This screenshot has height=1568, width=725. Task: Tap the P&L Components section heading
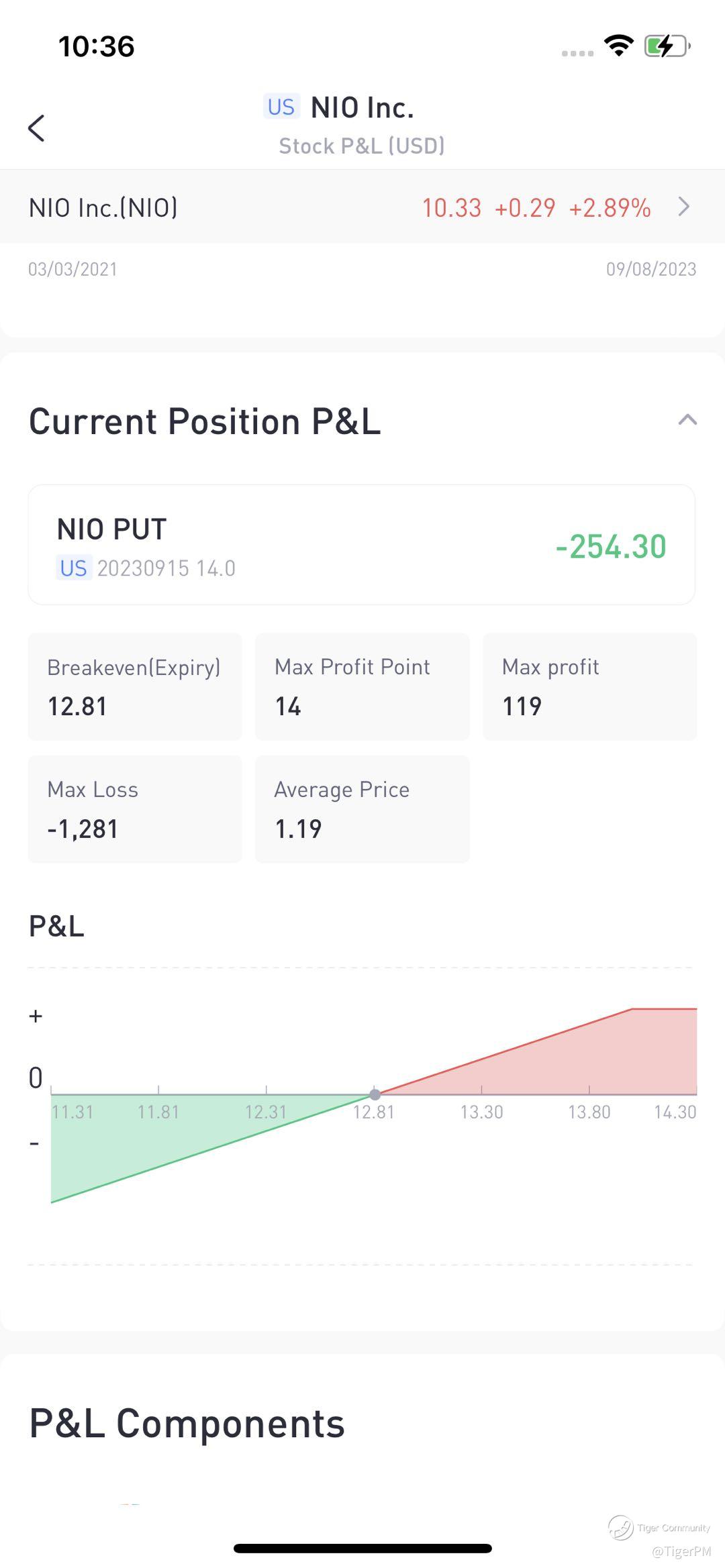pos(187,1424)
